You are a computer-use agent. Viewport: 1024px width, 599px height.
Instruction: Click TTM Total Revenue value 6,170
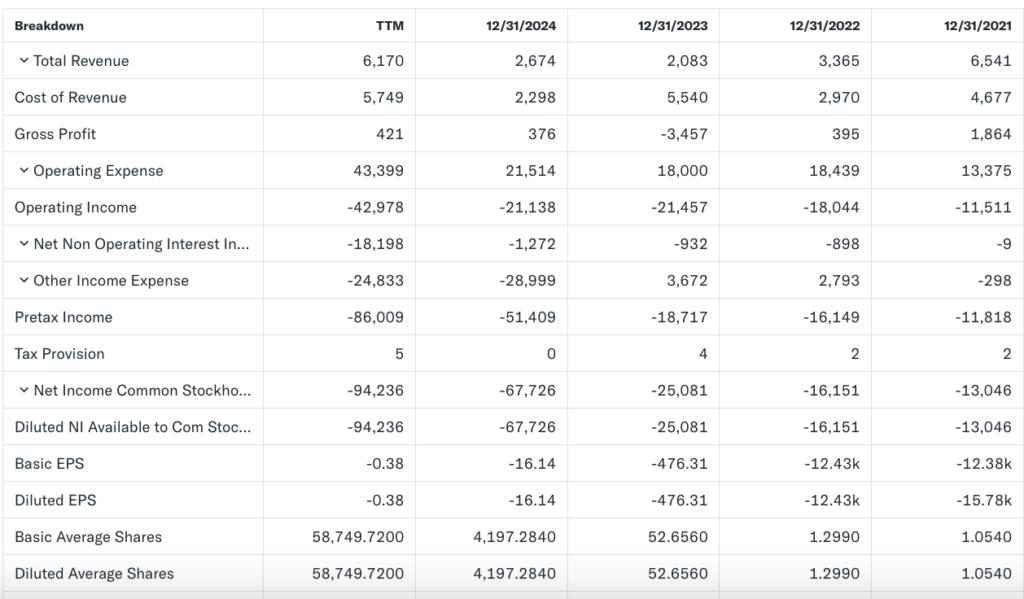(x=383, y=61)
